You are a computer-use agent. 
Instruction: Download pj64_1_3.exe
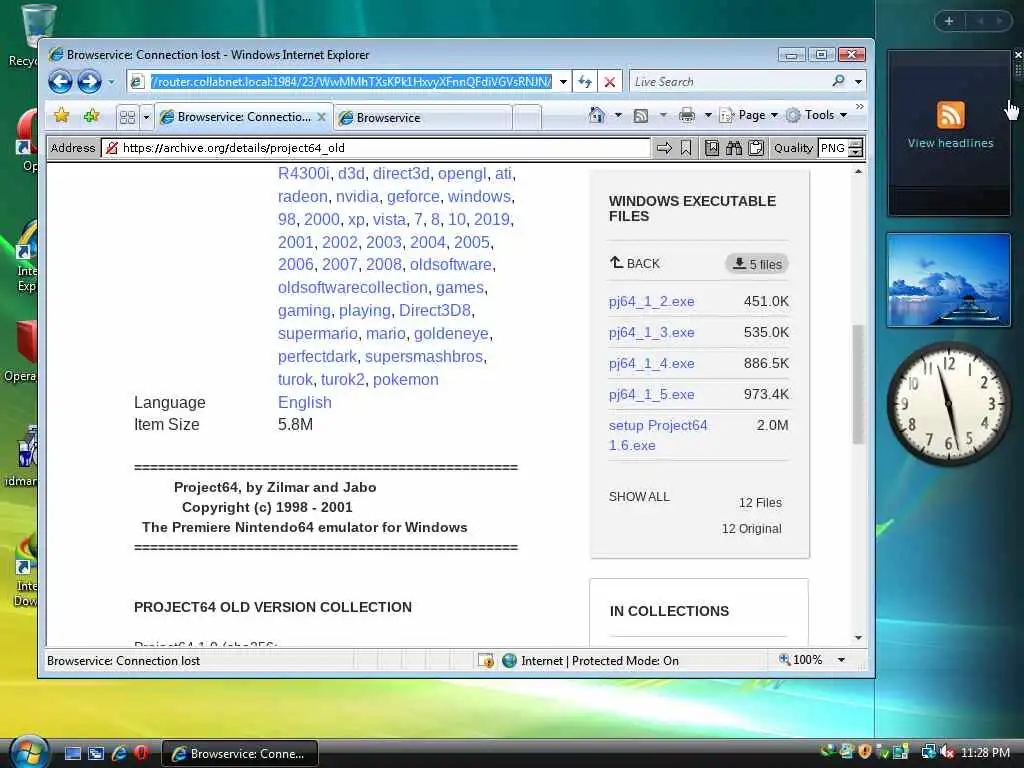click(651, 332)
